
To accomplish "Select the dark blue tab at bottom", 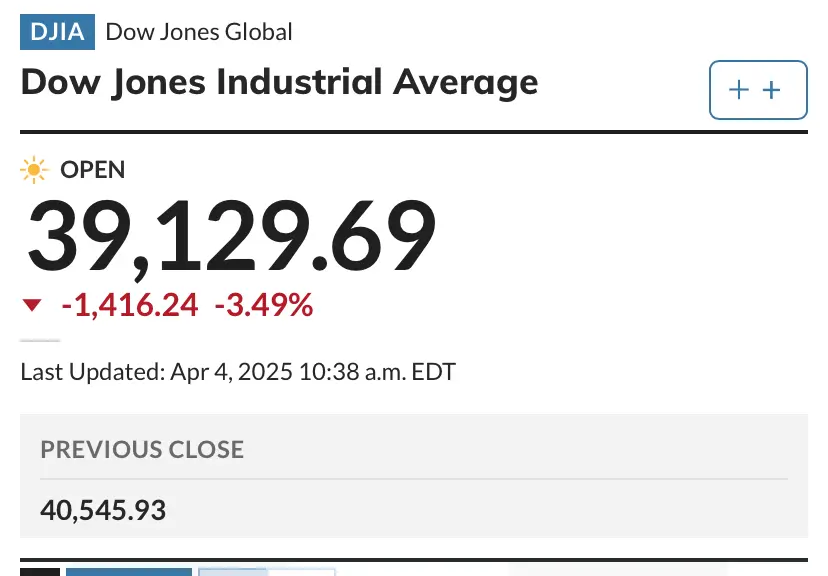I will point(128,571).
